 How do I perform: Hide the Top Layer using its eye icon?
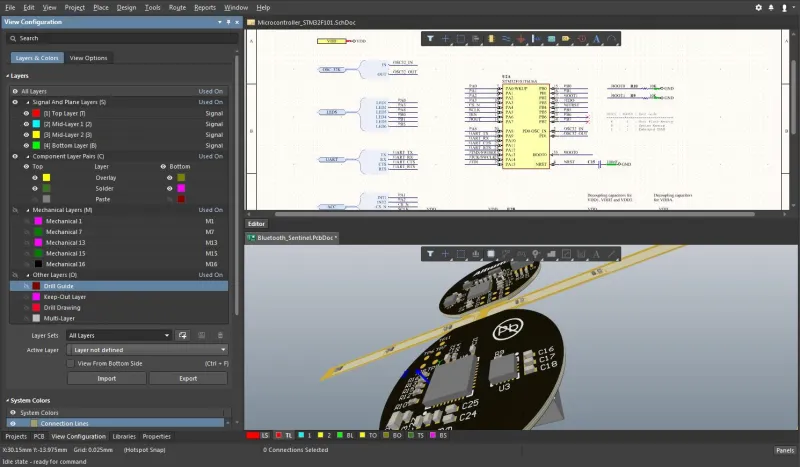(27, 113)
